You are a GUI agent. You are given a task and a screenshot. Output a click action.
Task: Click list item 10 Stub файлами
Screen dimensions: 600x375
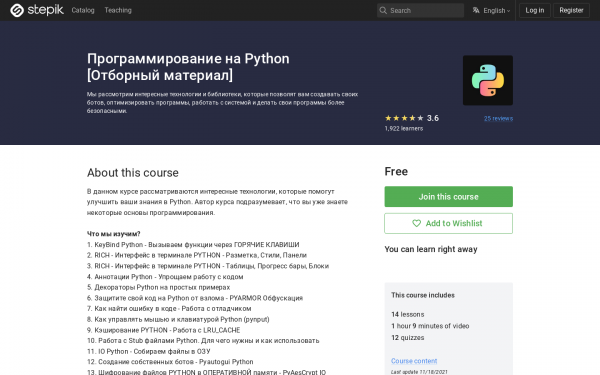(203, 341)
